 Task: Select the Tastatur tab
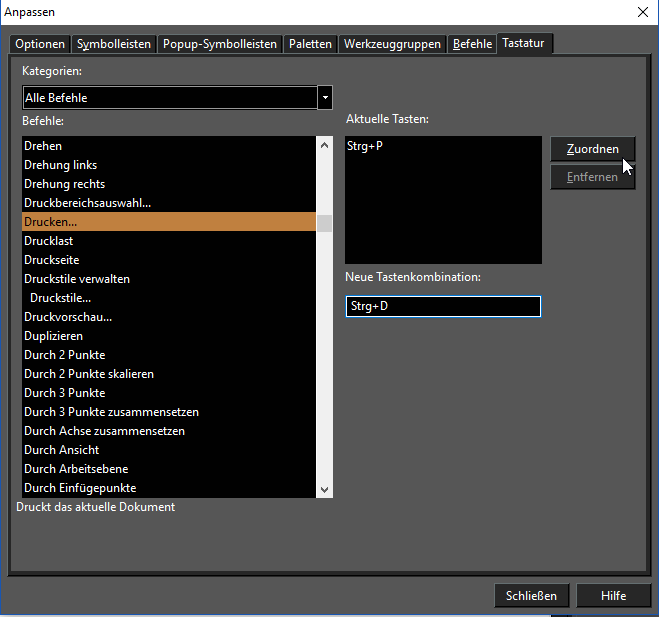click(524, 43)
